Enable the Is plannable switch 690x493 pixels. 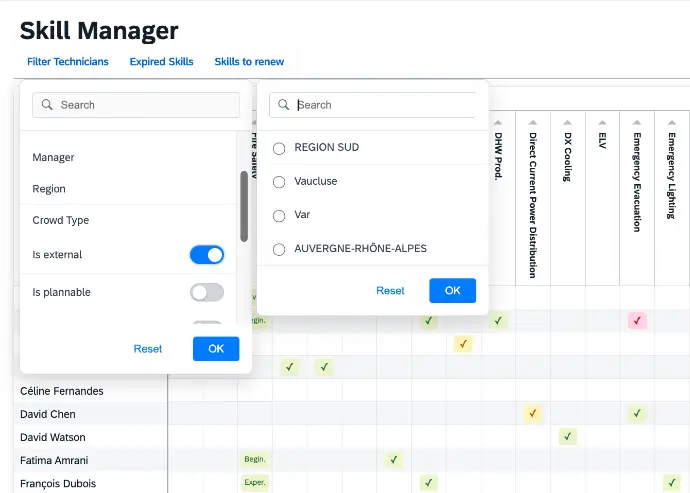pyautogui.click(x=207, y=293)
